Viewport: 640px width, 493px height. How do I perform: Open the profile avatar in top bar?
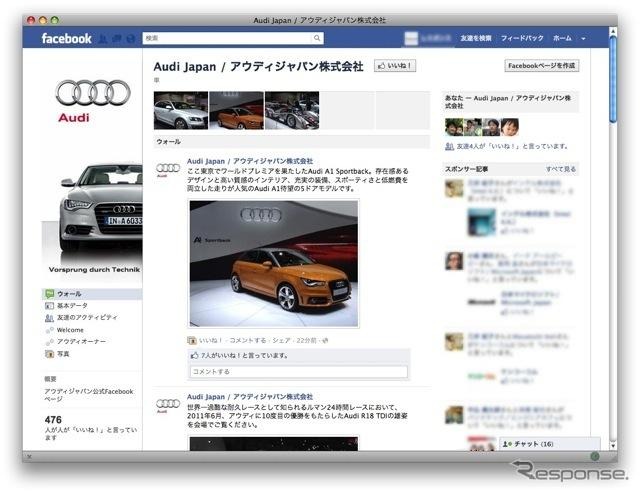tap(411, 38)
